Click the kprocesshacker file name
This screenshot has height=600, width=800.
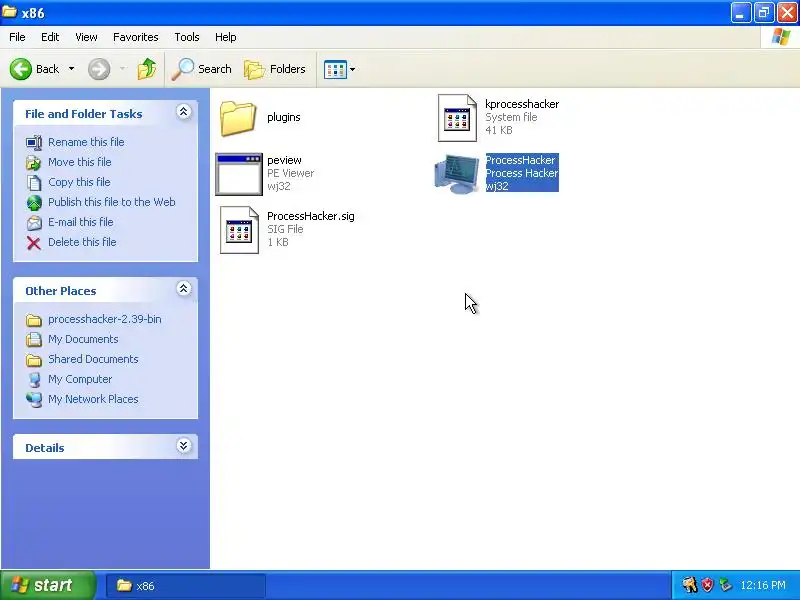tap(522, 104)
